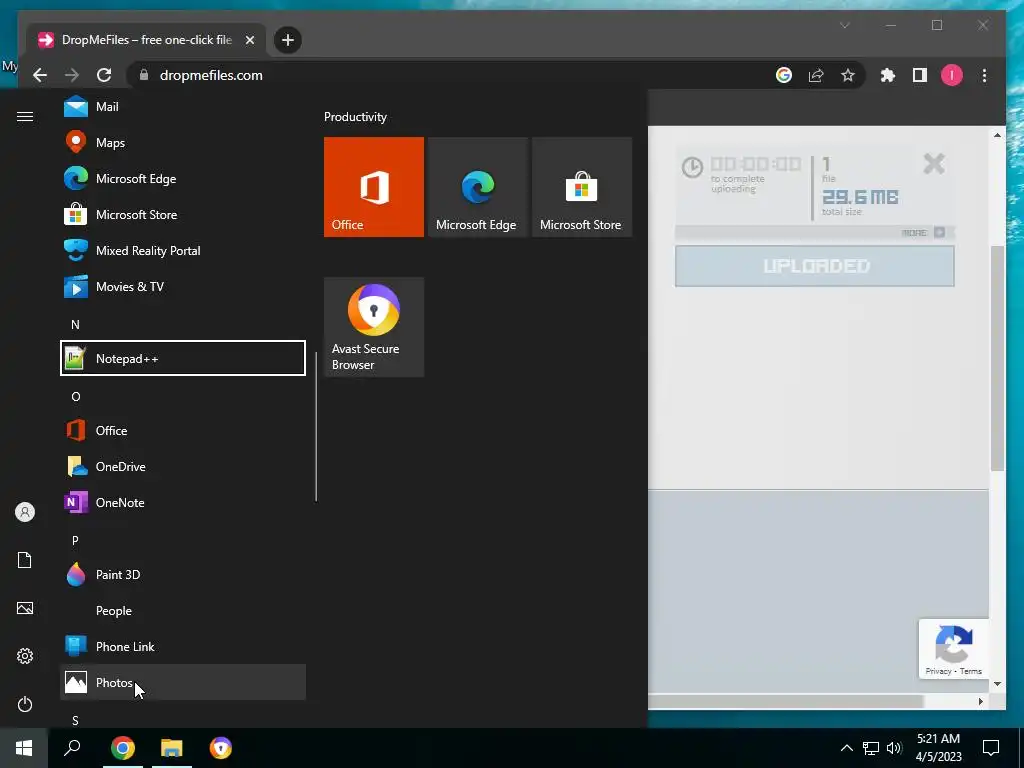1024x768 pixels.
Task: Open the notification center
Action: pyautogui.click(x=991, y=748)
